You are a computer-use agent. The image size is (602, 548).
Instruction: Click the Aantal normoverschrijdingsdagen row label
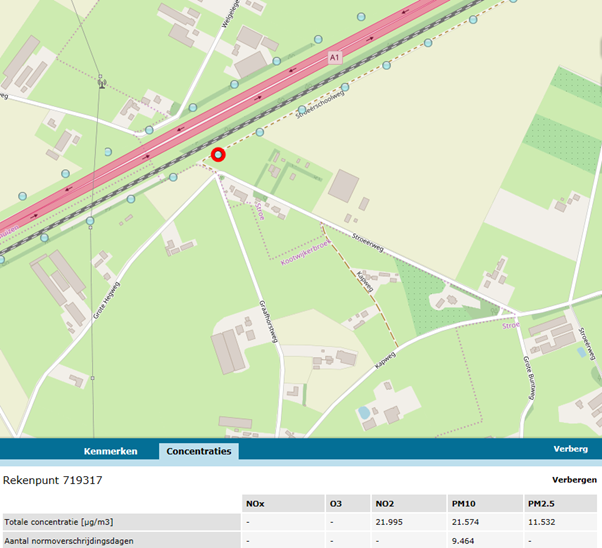point(77,540)
